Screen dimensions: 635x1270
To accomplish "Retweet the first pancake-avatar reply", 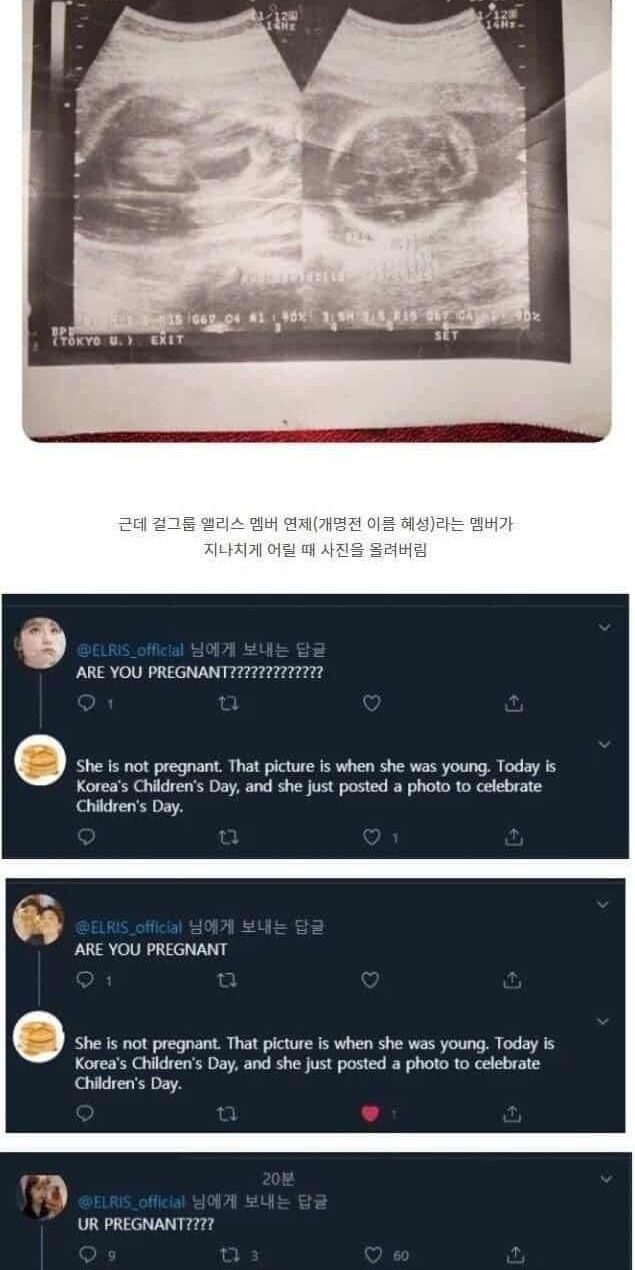I will tap(226, 838).
